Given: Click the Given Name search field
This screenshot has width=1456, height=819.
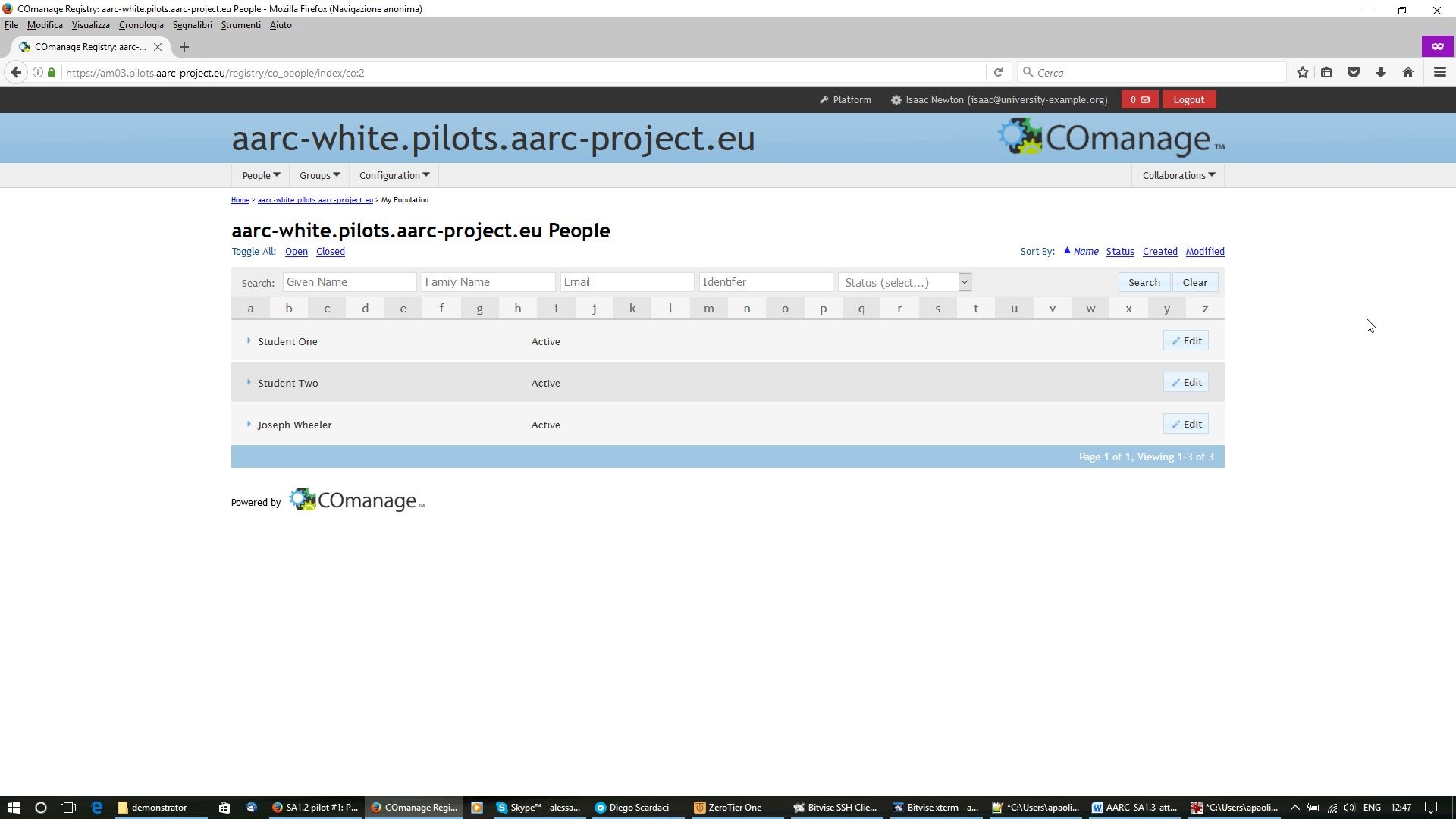Looking at the screenshot, I should 350,282.
